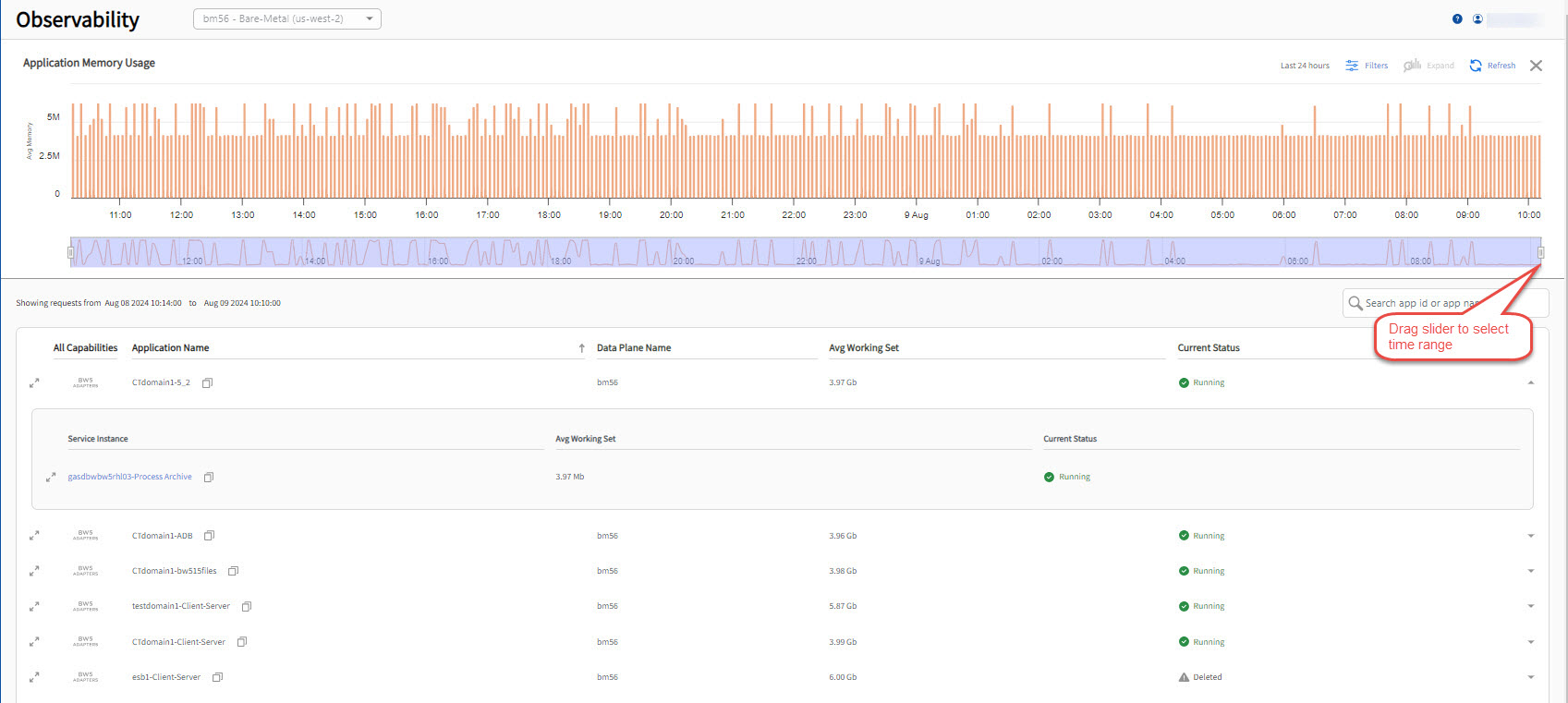This screenshot has width=1568, height=703.
Task: Copy the CTdomain1-5_2 application name
Action: pyautogui.click(x=208, y=382)
